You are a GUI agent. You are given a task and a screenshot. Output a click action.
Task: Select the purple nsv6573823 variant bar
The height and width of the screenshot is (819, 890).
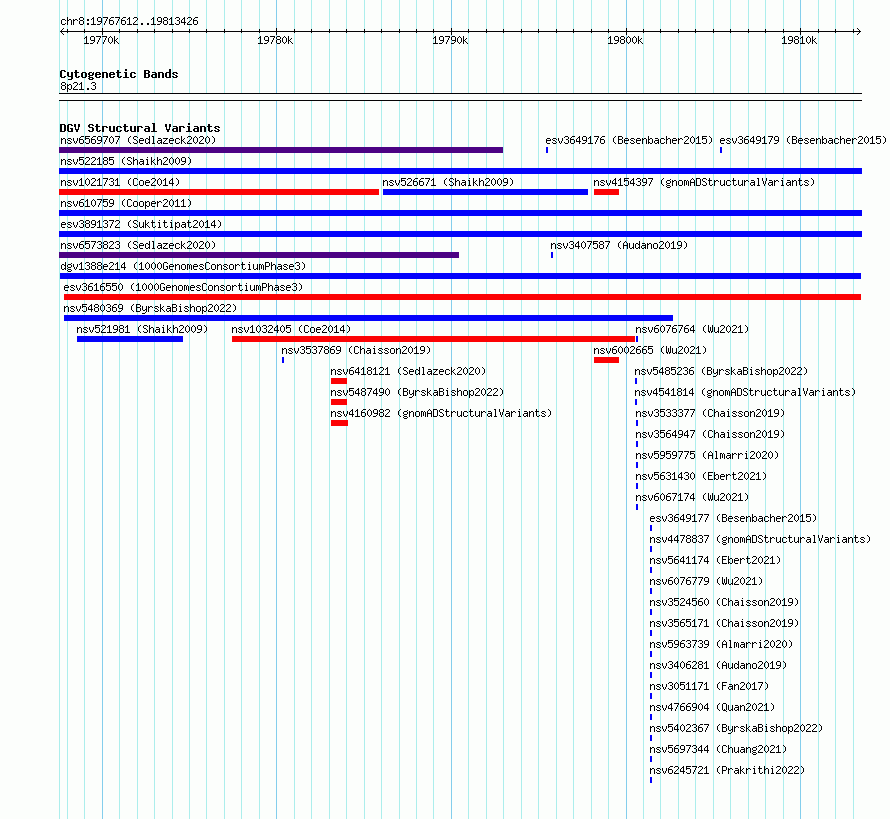259,255
